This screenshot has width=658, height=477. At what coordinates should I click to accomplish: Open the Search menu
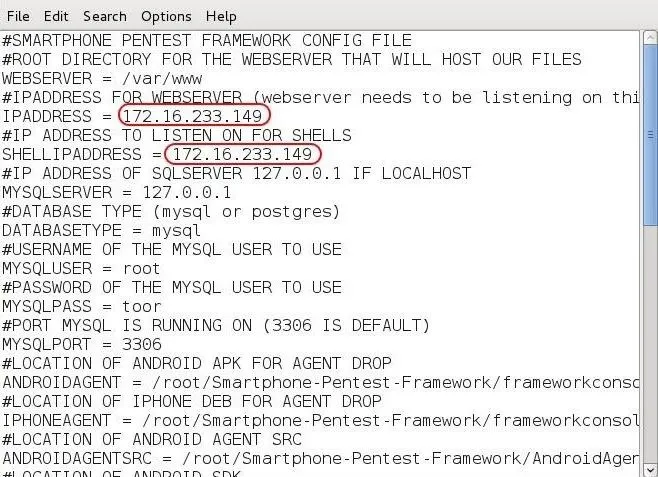[x=104, y=16]
